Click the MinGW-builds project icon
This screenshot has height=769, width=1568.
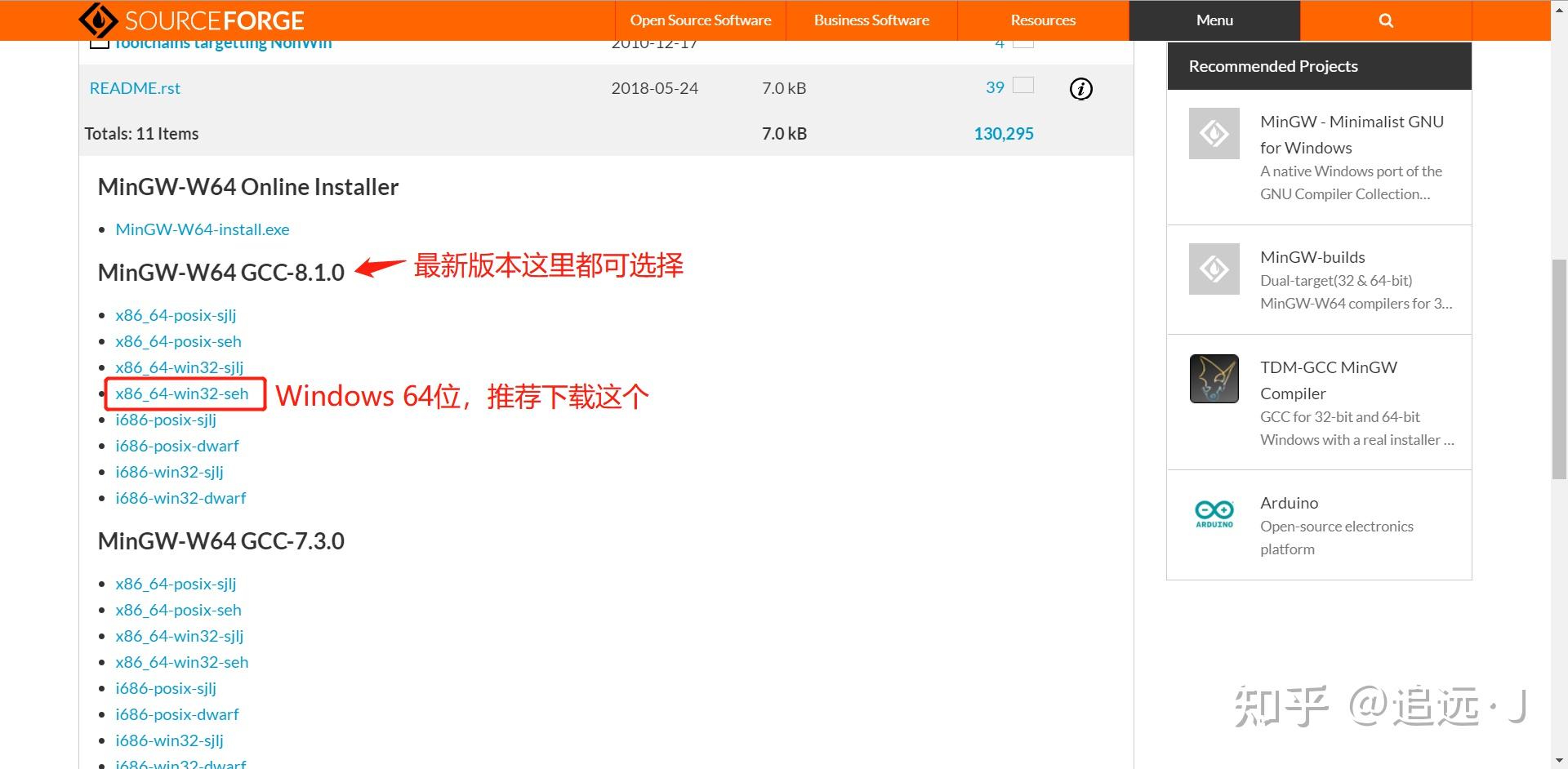(x=1214, y=269)
